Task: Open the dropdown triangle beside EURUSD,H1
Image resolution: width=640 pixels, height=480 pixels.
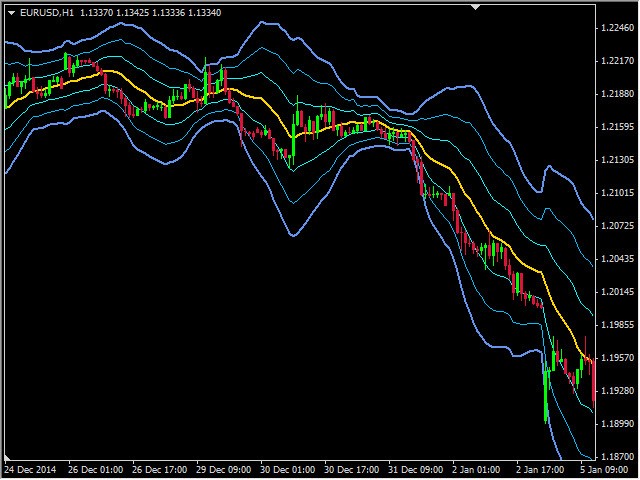Action: [9, 12]
